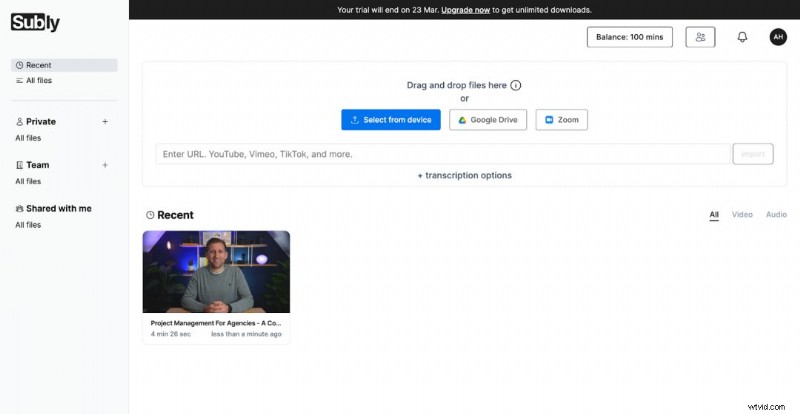Click the Enter URL input field
Image resolution: width=800 pixels, height=414 pixels.
pyautogui.click(x=443, y=154)
